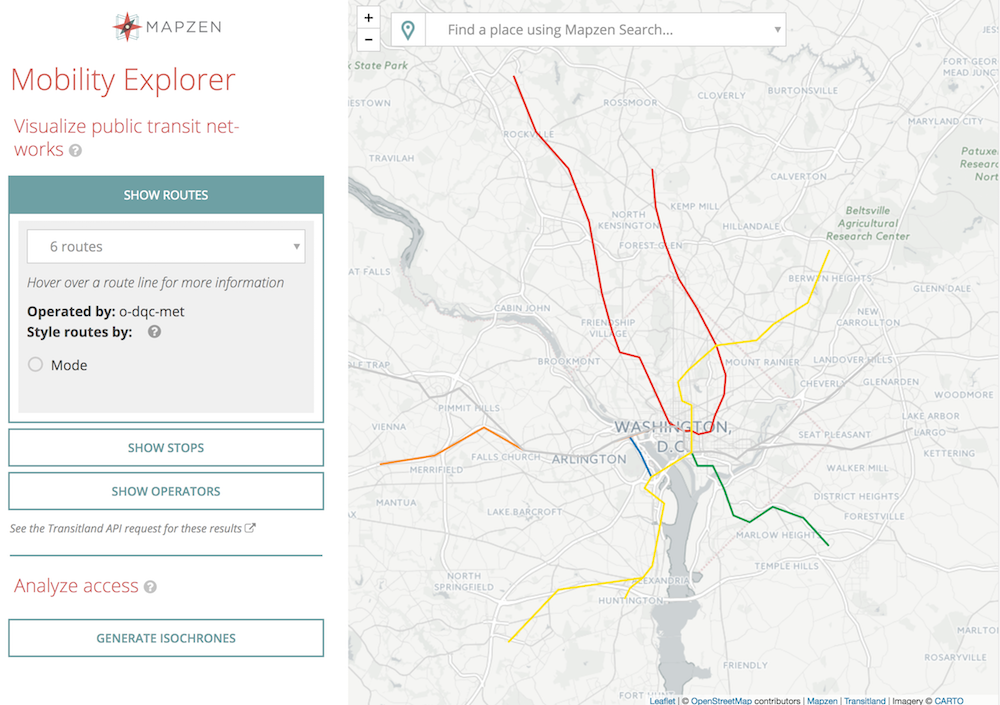Click the BURTONSVILLE map label
Screen dimensions: 1000x705
coord(802,91)
